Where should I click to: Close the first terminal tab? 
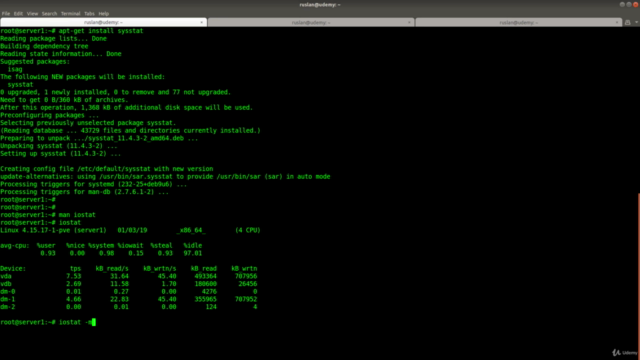202,22
